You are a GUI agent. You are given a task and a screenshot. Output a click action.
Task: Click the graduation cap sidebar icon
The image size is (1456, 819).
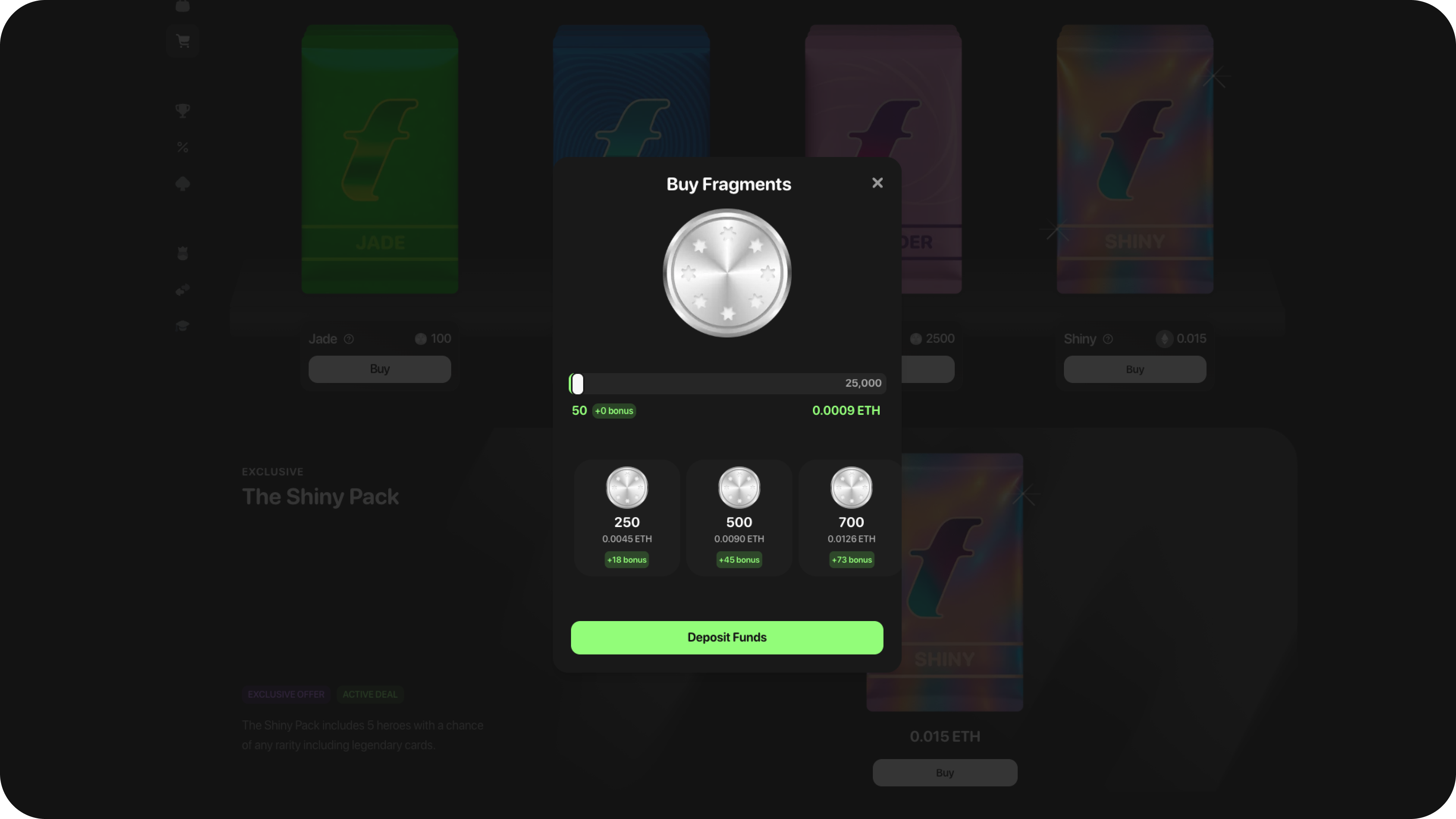pos(182,326)
